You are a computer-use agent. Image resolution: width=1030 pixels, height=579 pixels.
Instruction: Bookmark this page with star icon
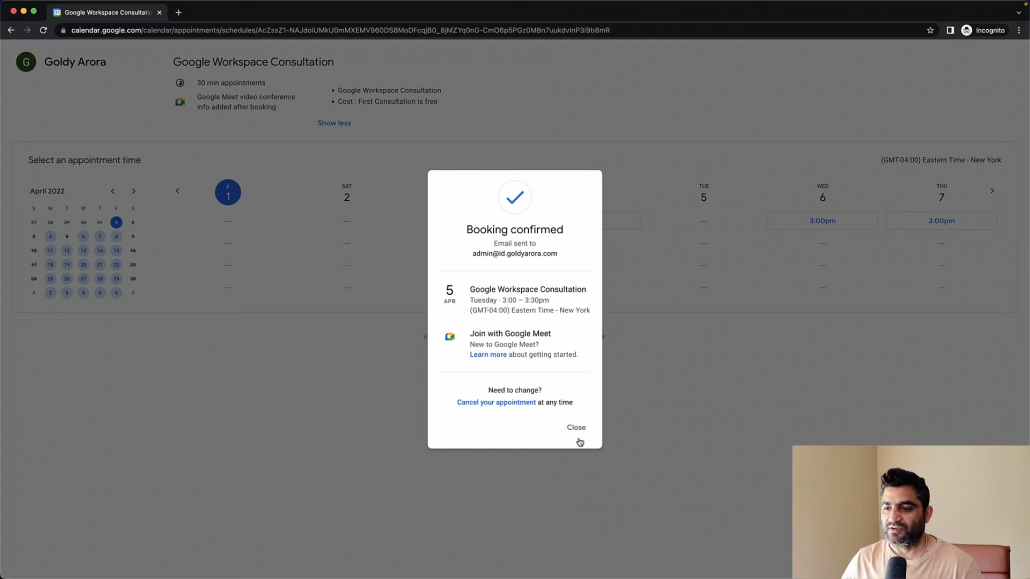(930, 30)
